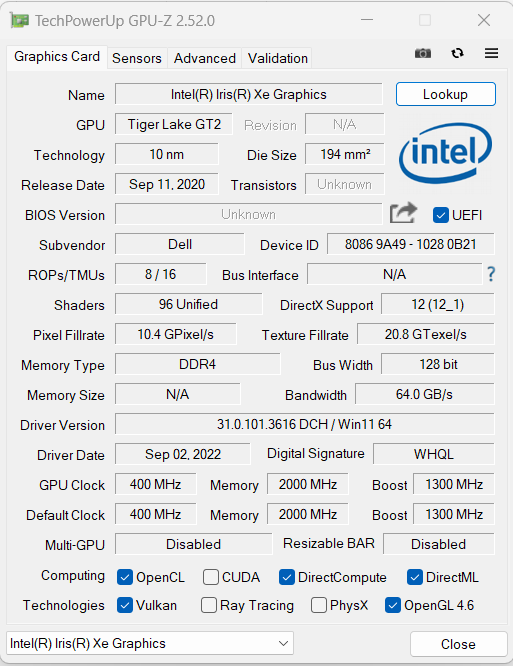Image resolution: width=513 pixels, height=666 pixels.
Task: Open the Advanced tab
Action: coord(205,58)
